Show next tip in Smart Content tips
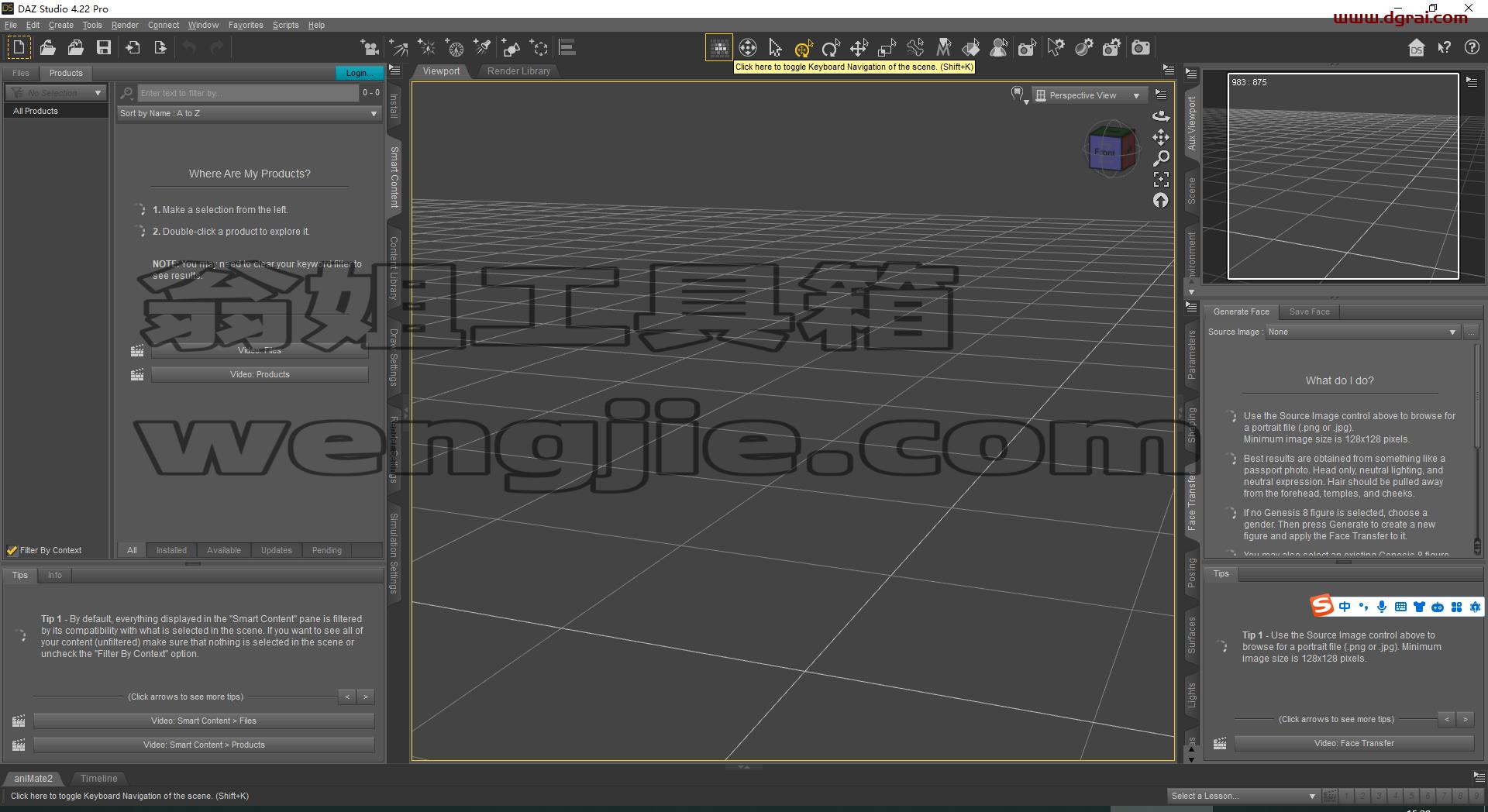This screenshot has height=812, width=1488. point(365,697)
